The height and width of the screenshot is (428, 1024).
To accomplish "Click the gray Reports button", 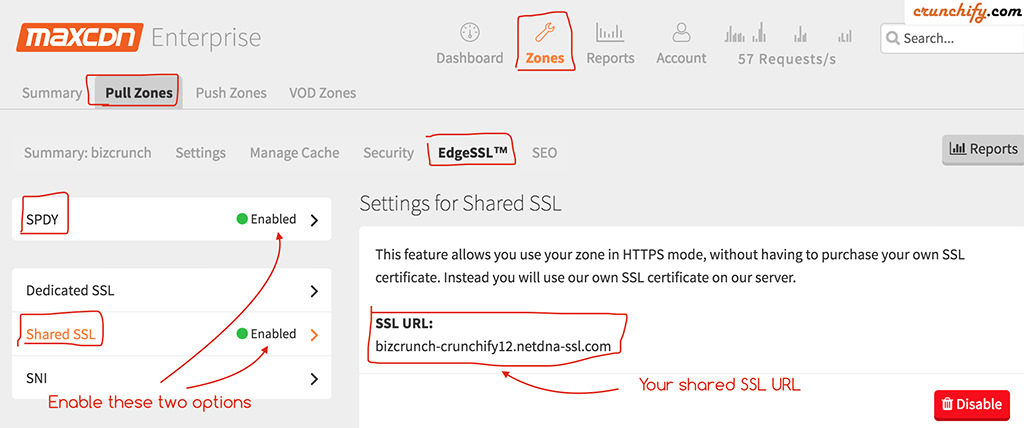I will [983, 150].
